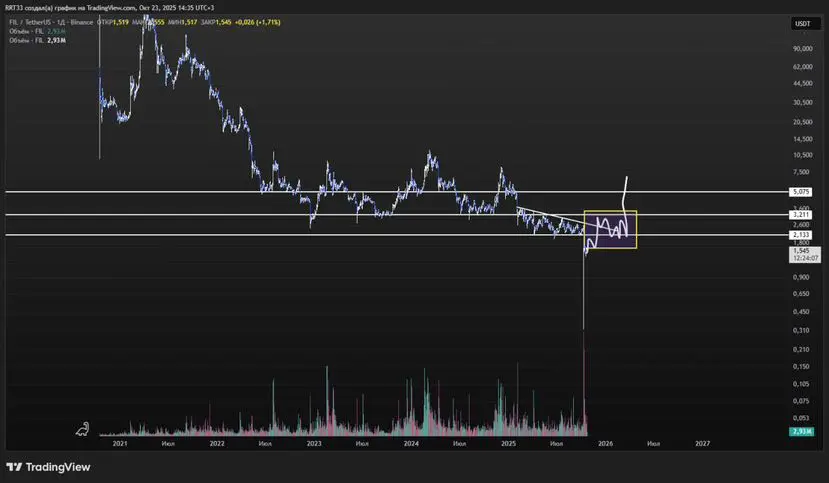The height and width of the screenshot is (483, 829).
Task: Click the 2027 label on time axis
Action: point(702,444)
